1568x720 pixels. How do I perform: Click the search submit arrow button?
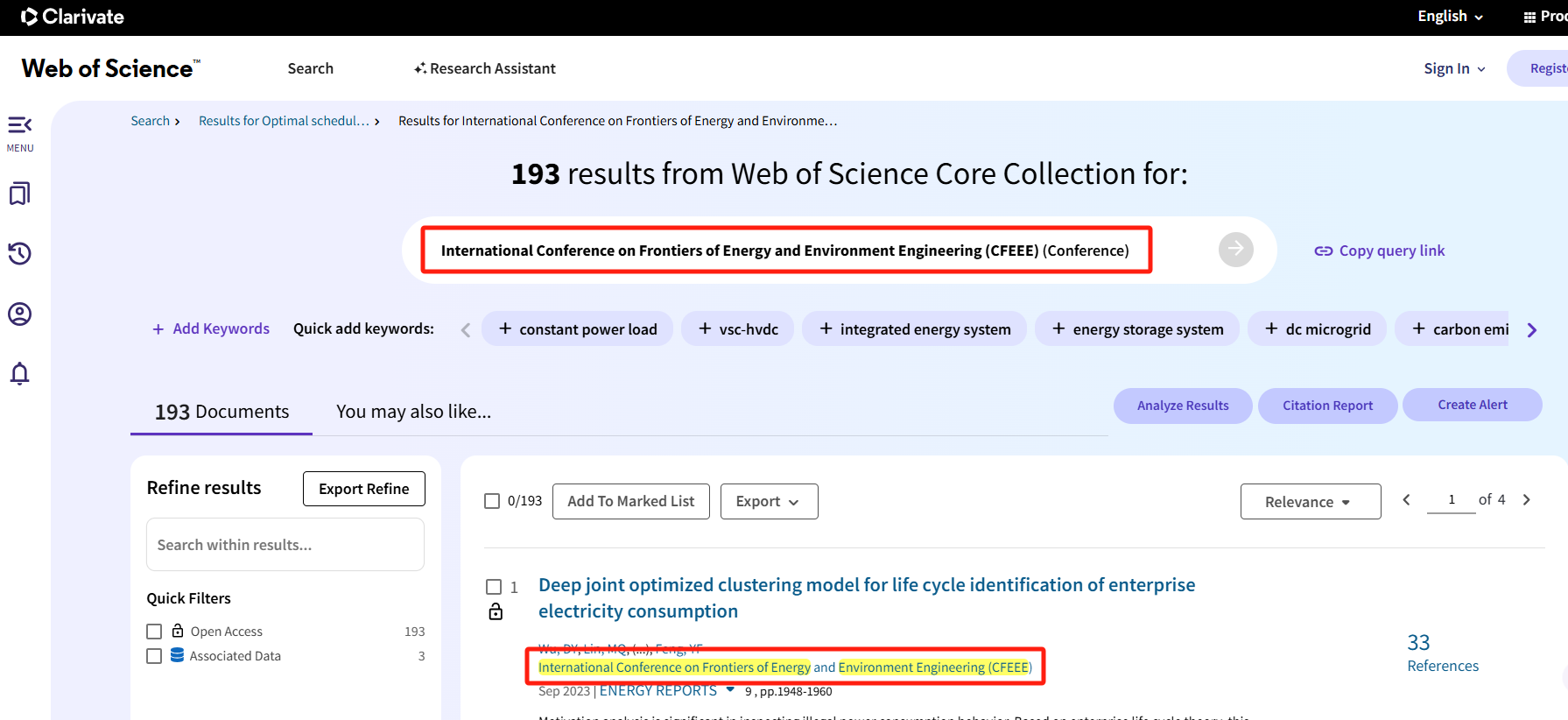pyautogui.click(x=1235, y=250)
